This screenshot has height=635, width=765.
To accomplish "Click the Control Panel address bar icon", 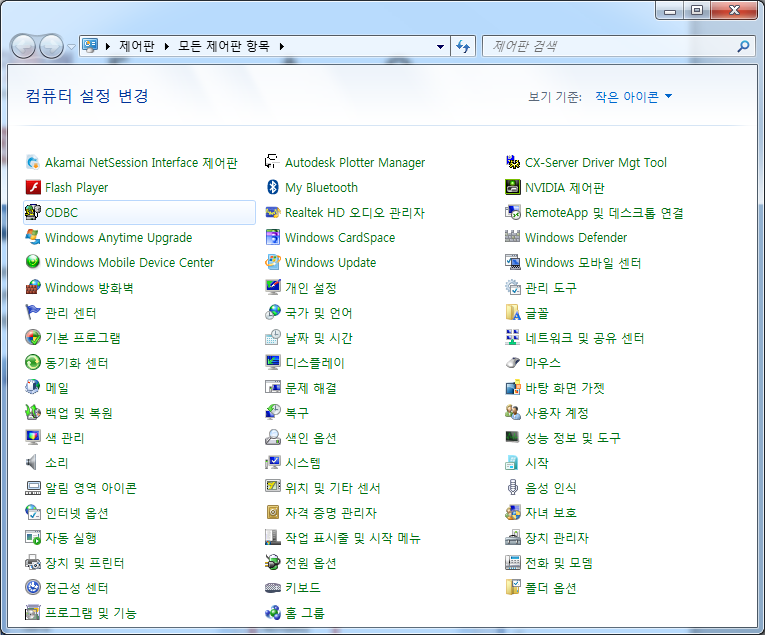I will [x=90, y=46].
